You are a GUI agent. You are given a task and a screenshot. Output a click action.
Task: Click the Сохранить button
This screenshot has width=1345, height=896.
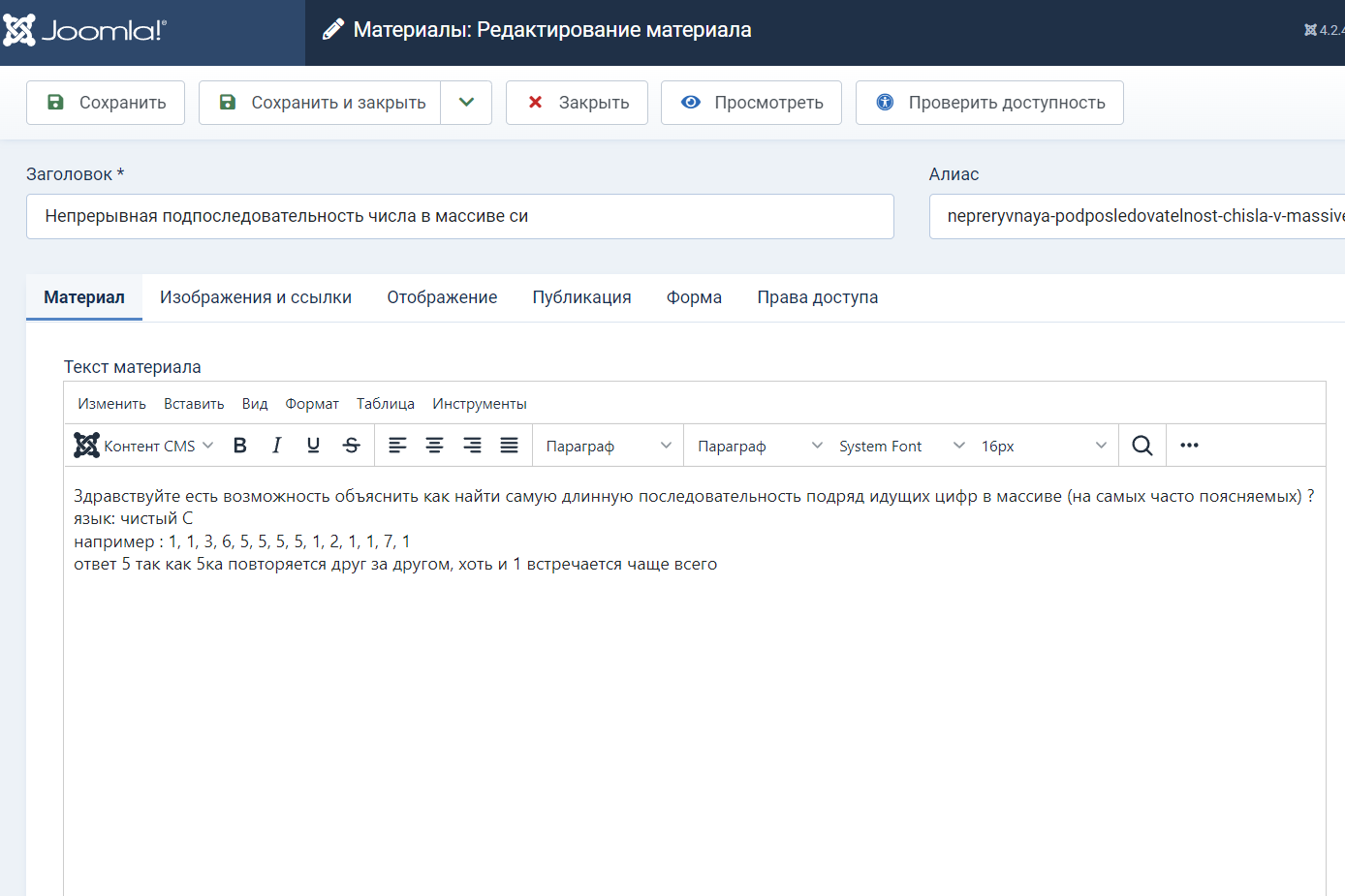(x=106, y=103)
